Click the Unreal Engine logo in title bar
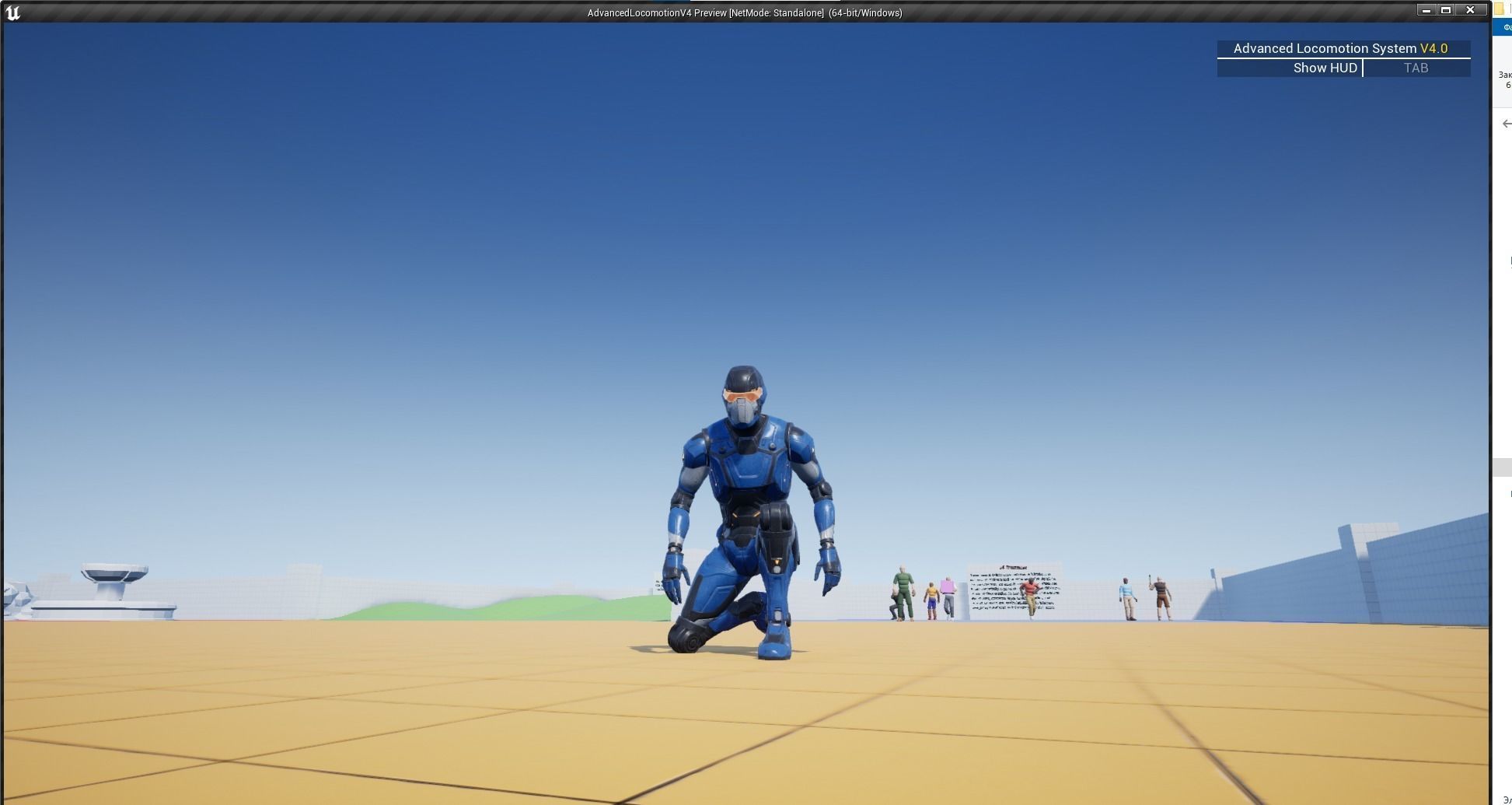 [x=12, y=12]
